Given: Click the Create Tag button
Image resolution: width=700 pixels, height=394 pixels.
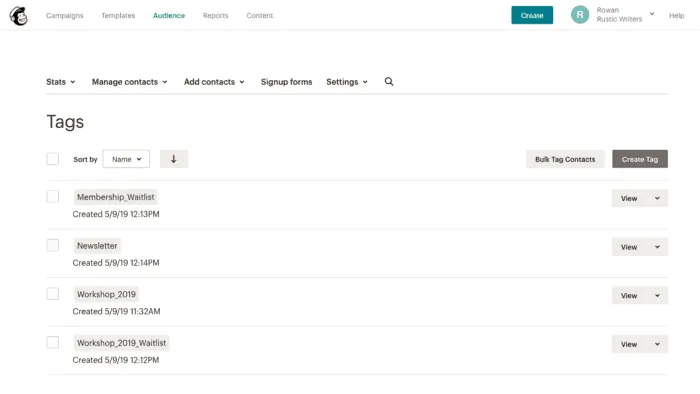Looking at the screenshot, I should point(640,159).
